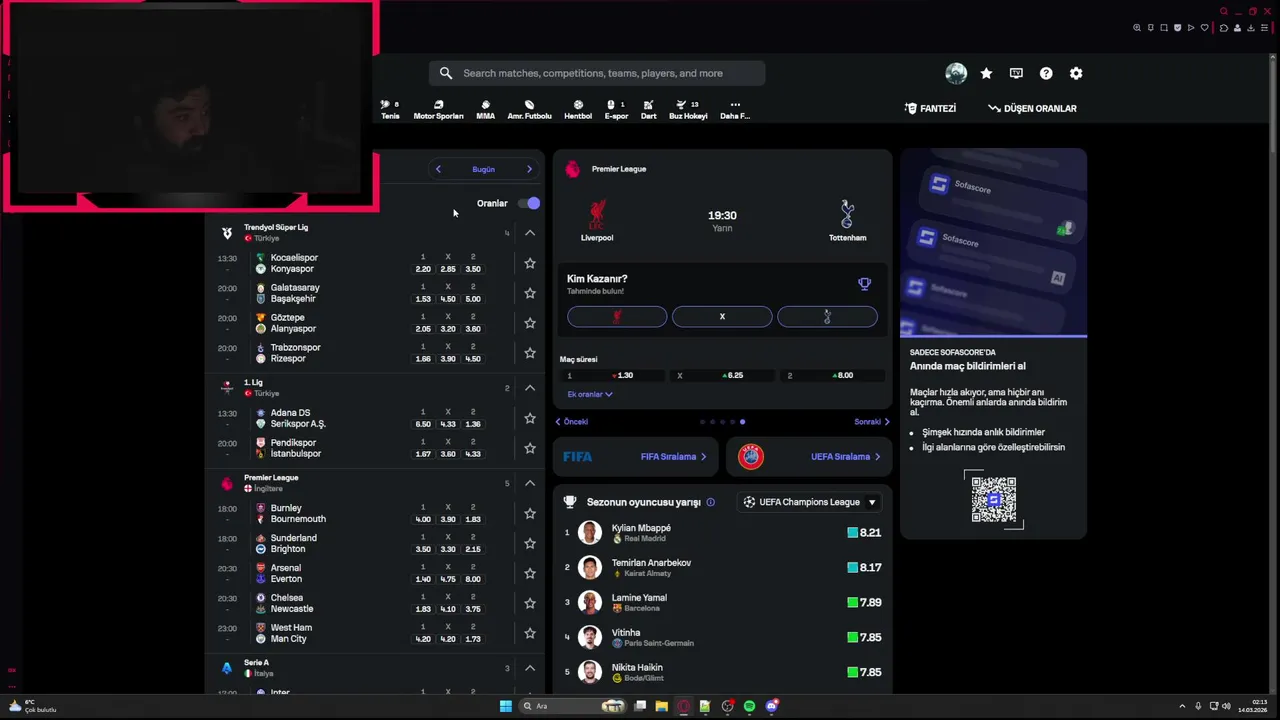Open the Motor Sporları category
The image size is (1280, 720).
(438, 110)
